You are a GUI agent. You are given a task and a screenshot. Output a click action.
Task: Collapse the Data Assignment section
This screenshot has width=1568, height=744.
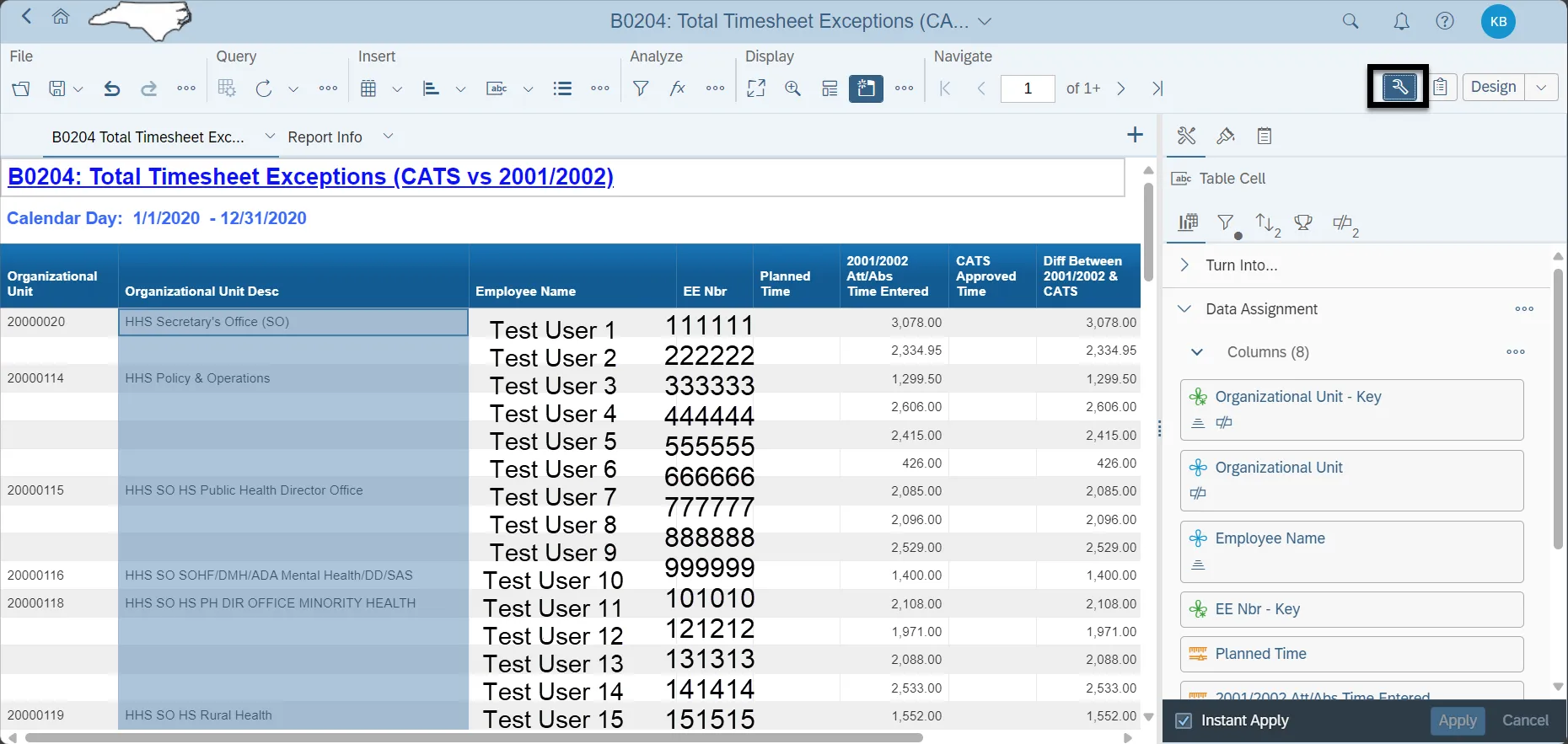tap(1184, 309)
